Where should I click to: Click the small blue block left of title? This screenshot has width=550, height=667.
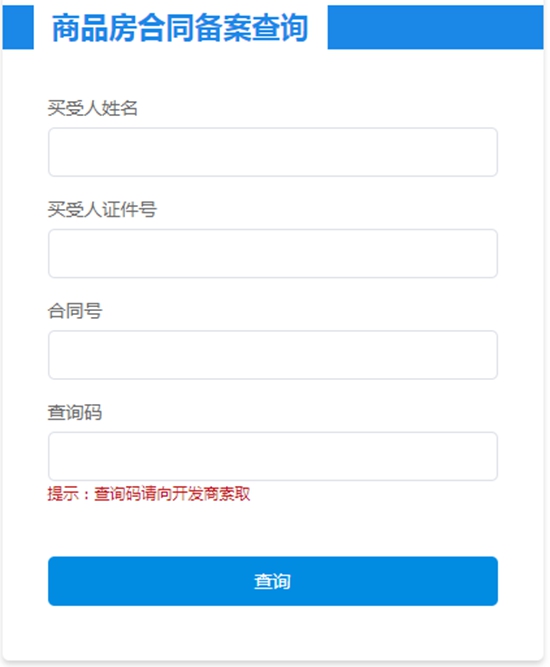click(x=18, y=27)
